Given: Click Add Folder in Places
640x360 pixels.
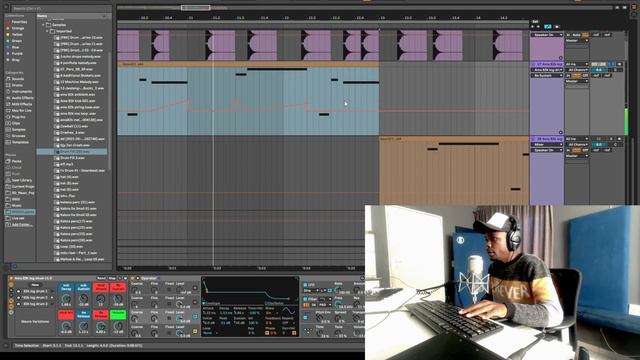Looking at the screenshot, I should pyautogui.click(x=19, y=224).
